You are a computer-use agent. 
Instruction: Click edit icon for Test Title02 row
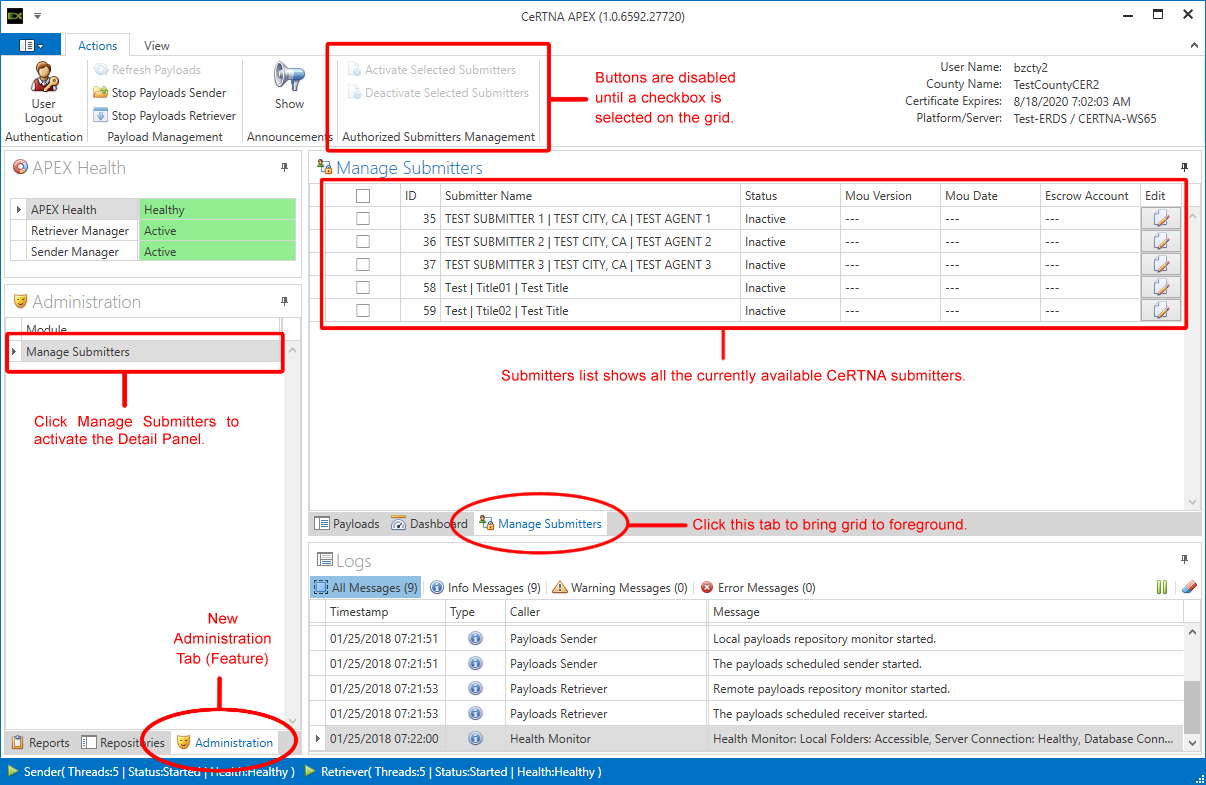(1160, 310)
